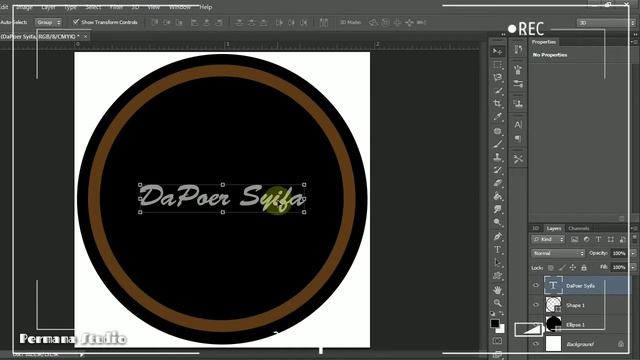
Task: Select the Background layer name
Action: tap(580, 344)
